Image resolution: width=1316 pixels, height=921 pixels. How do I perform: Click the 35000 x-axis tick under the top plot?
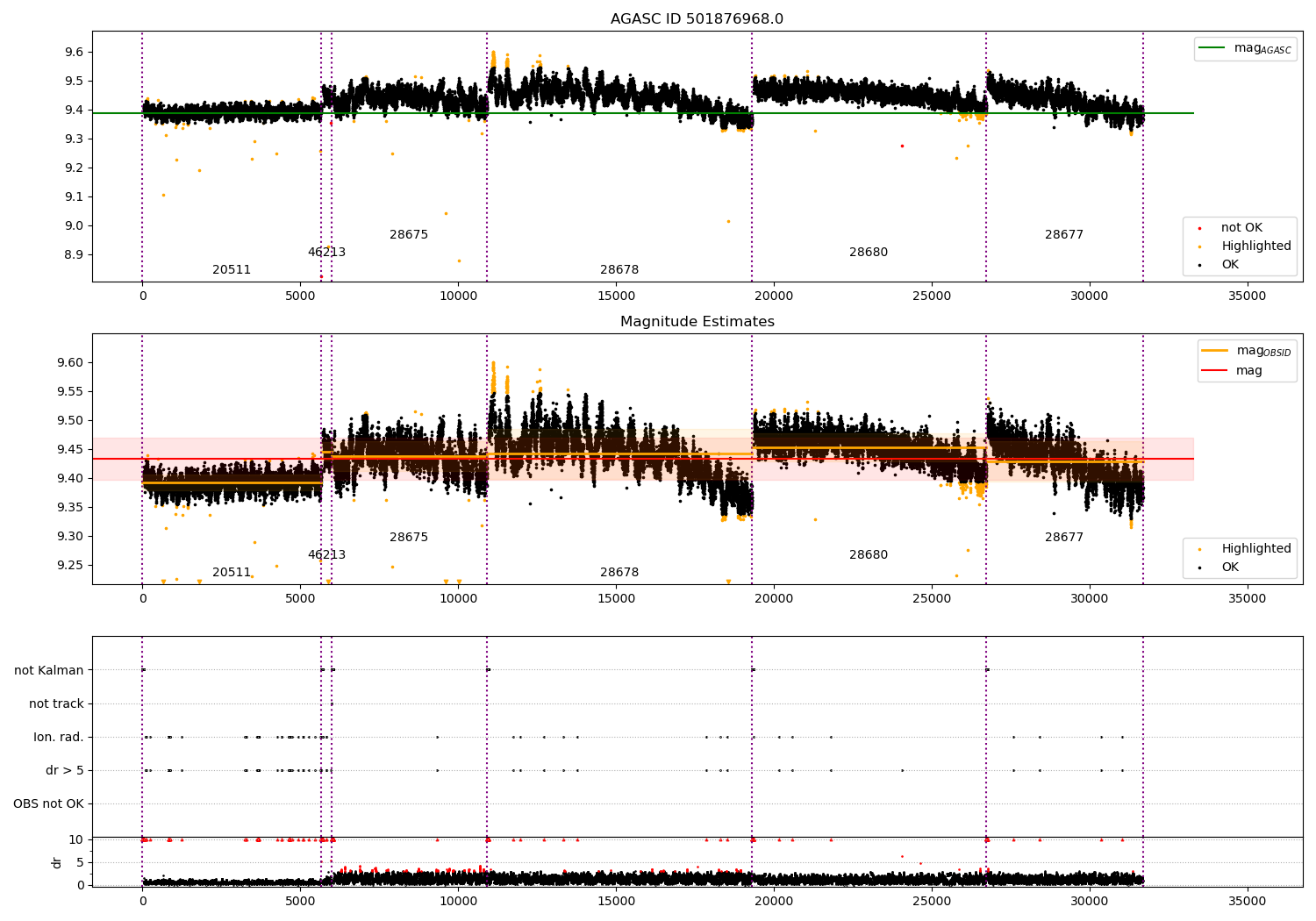1247,296
